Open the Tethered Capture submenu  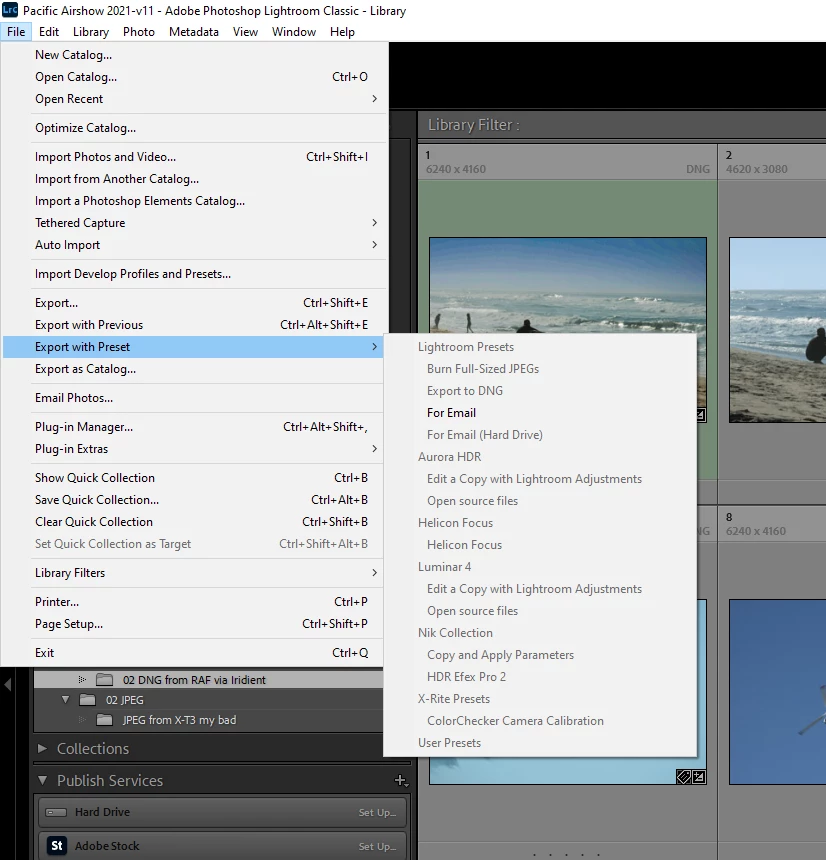[x=193, y=223]
